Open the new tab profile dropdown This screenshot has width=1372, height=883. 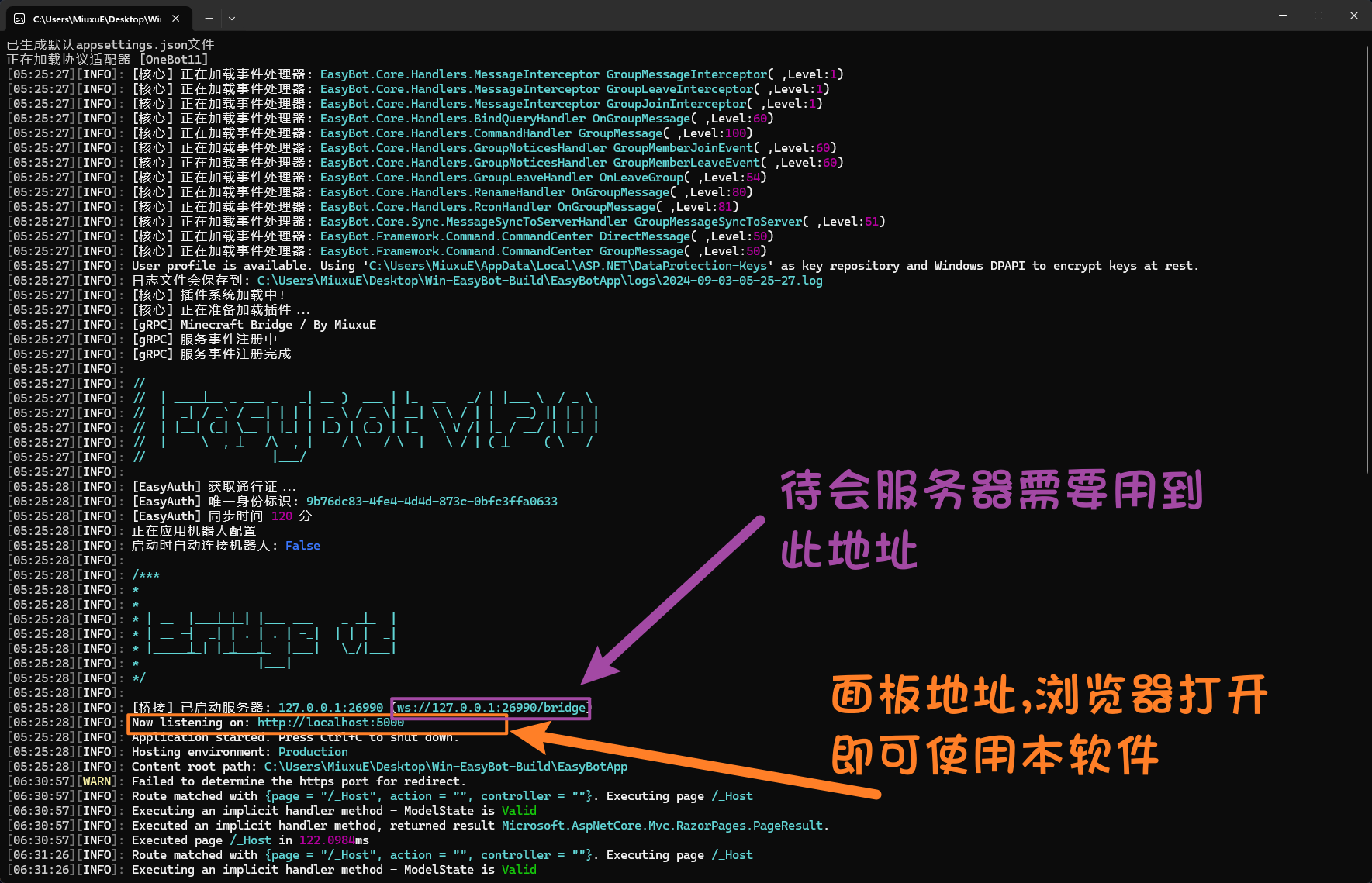(232, 18)
